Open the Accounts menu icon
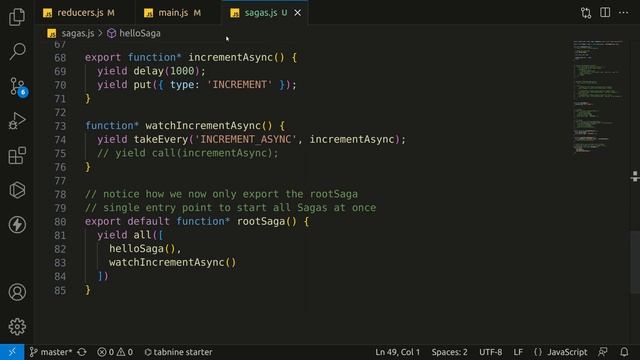The image size is (640, 360). [x=17, y=292]
